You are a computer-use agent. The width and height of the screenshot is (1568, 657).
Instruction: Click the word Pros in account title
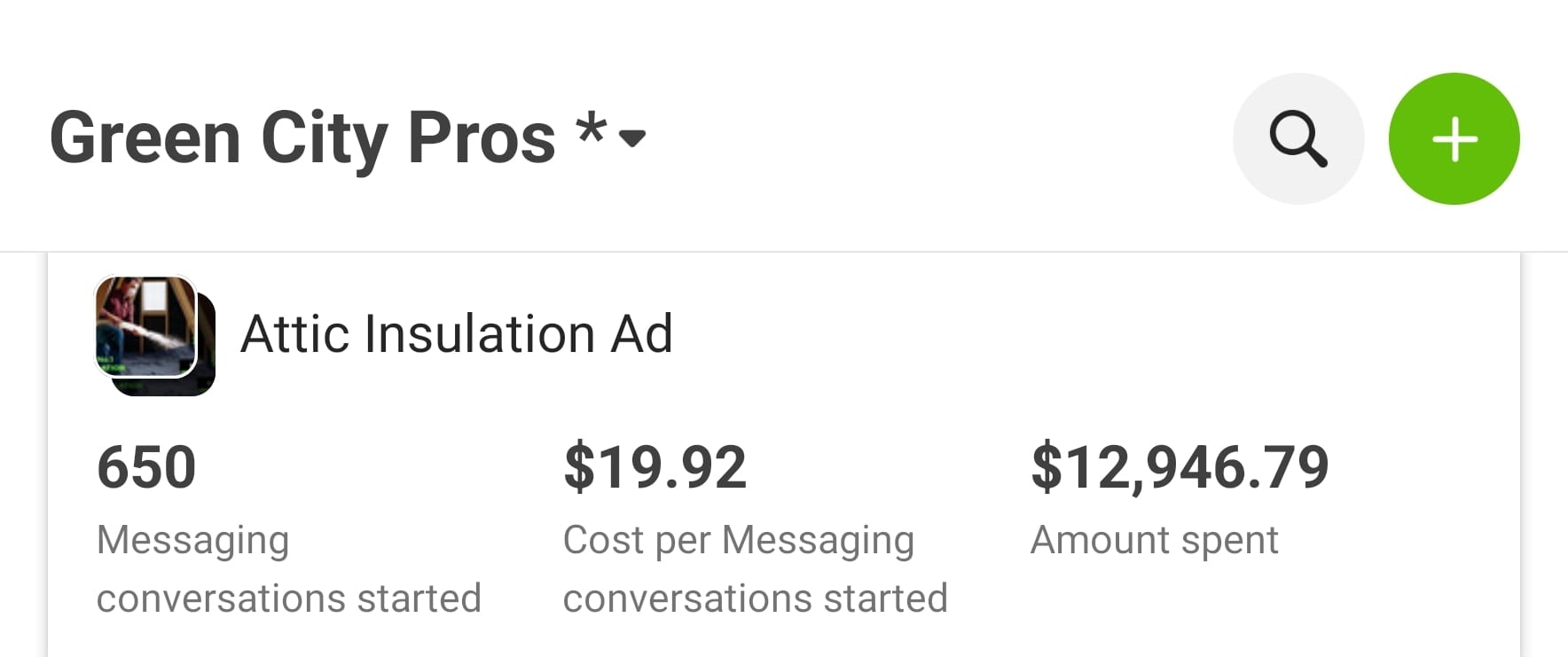(x=481, y=138)
